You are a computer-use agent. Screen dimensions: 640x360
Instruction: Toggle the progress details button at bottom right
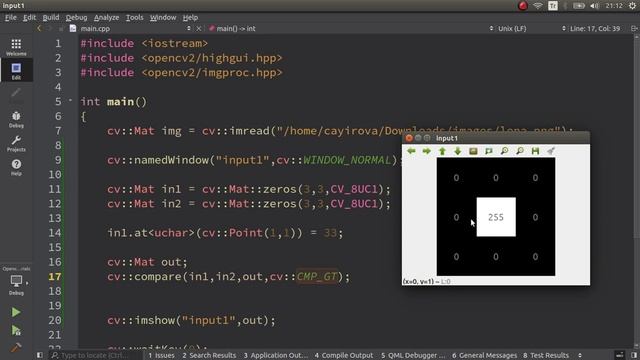tap(620, 355)
